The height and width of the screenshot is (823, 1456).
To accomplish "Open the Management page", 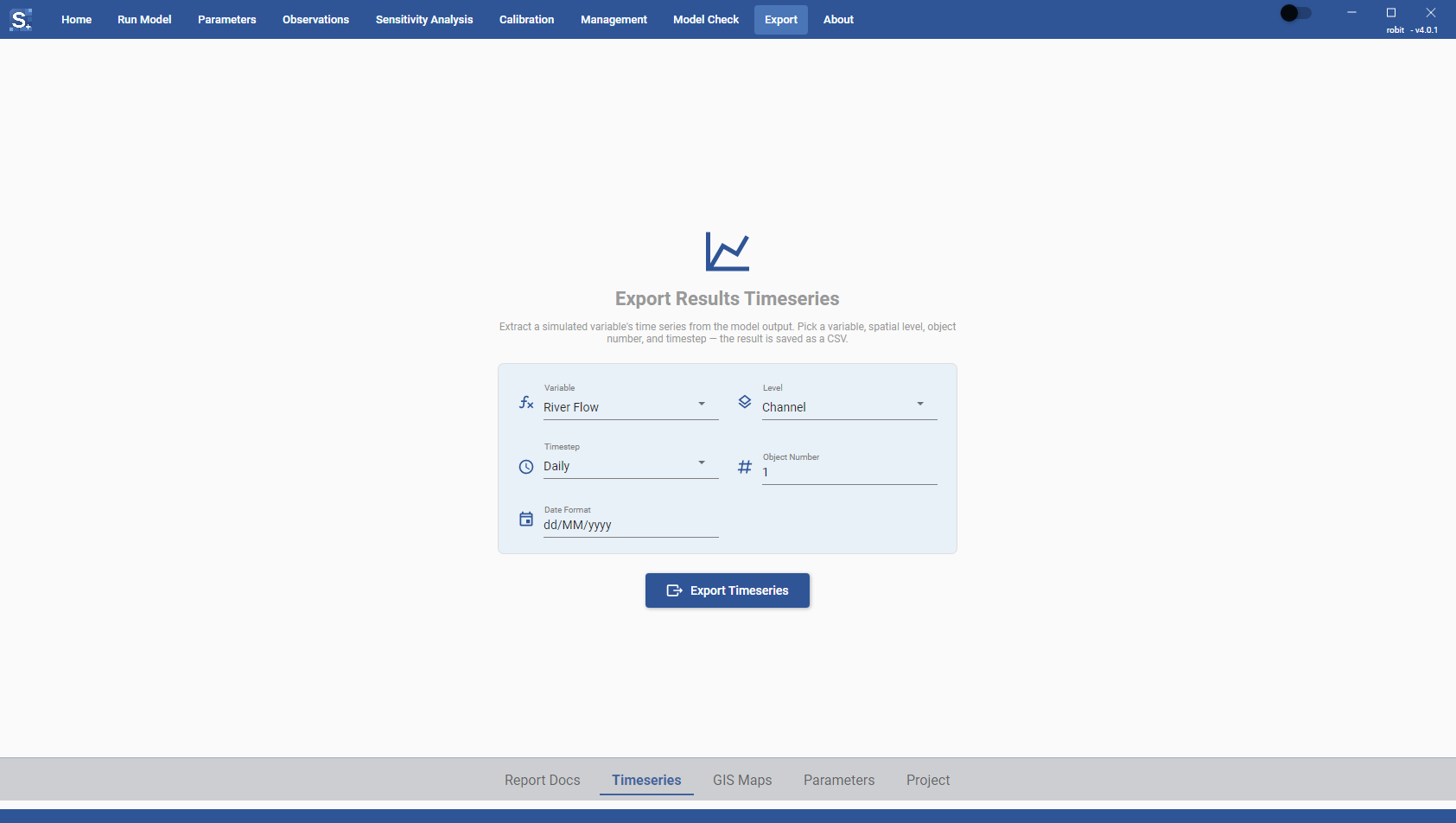I will pyautogui.click(x=614, y=19).
